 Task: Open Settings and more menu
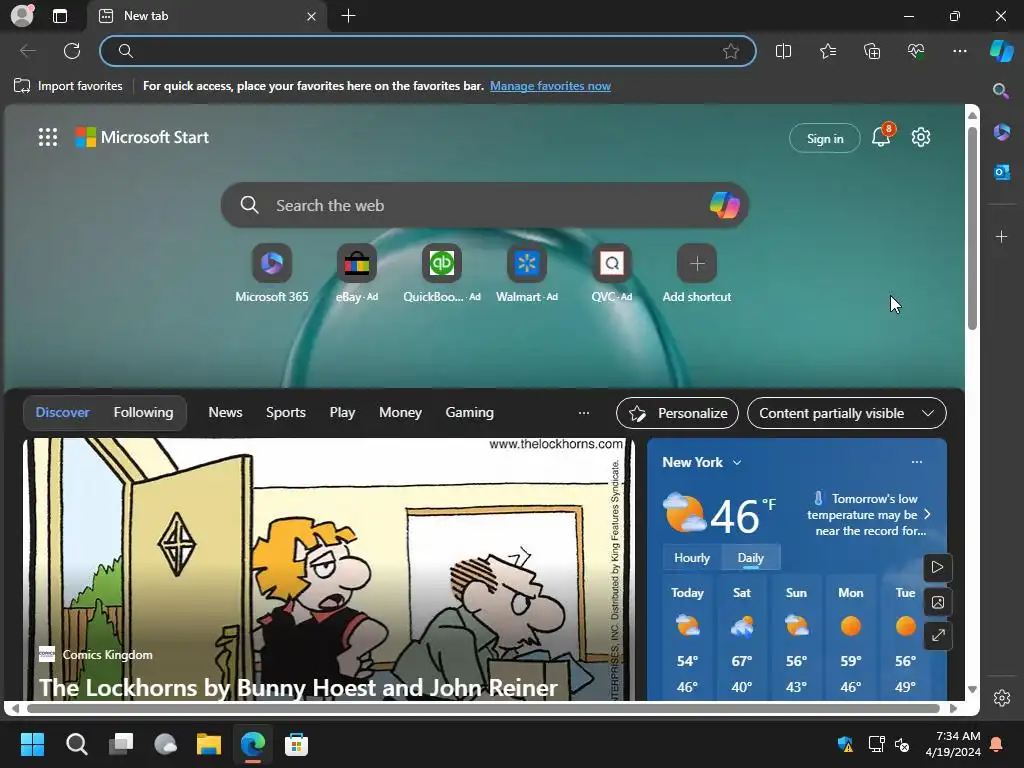[x=959, y=51]
